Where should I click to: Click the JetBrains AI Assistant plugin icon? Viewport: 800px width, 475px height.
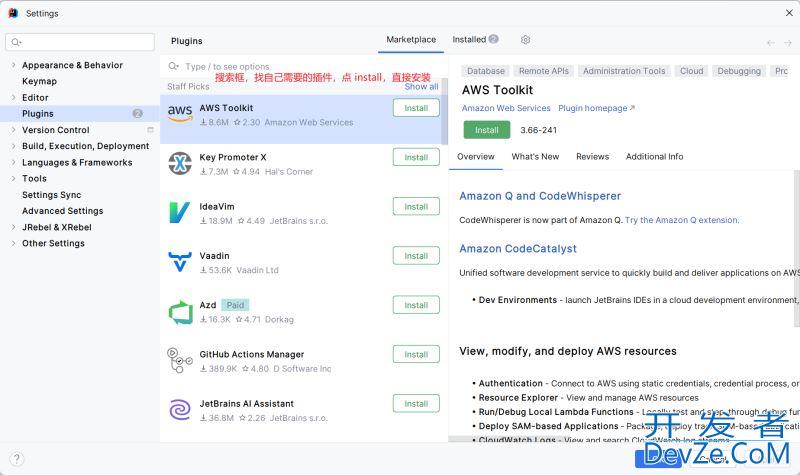180,410
